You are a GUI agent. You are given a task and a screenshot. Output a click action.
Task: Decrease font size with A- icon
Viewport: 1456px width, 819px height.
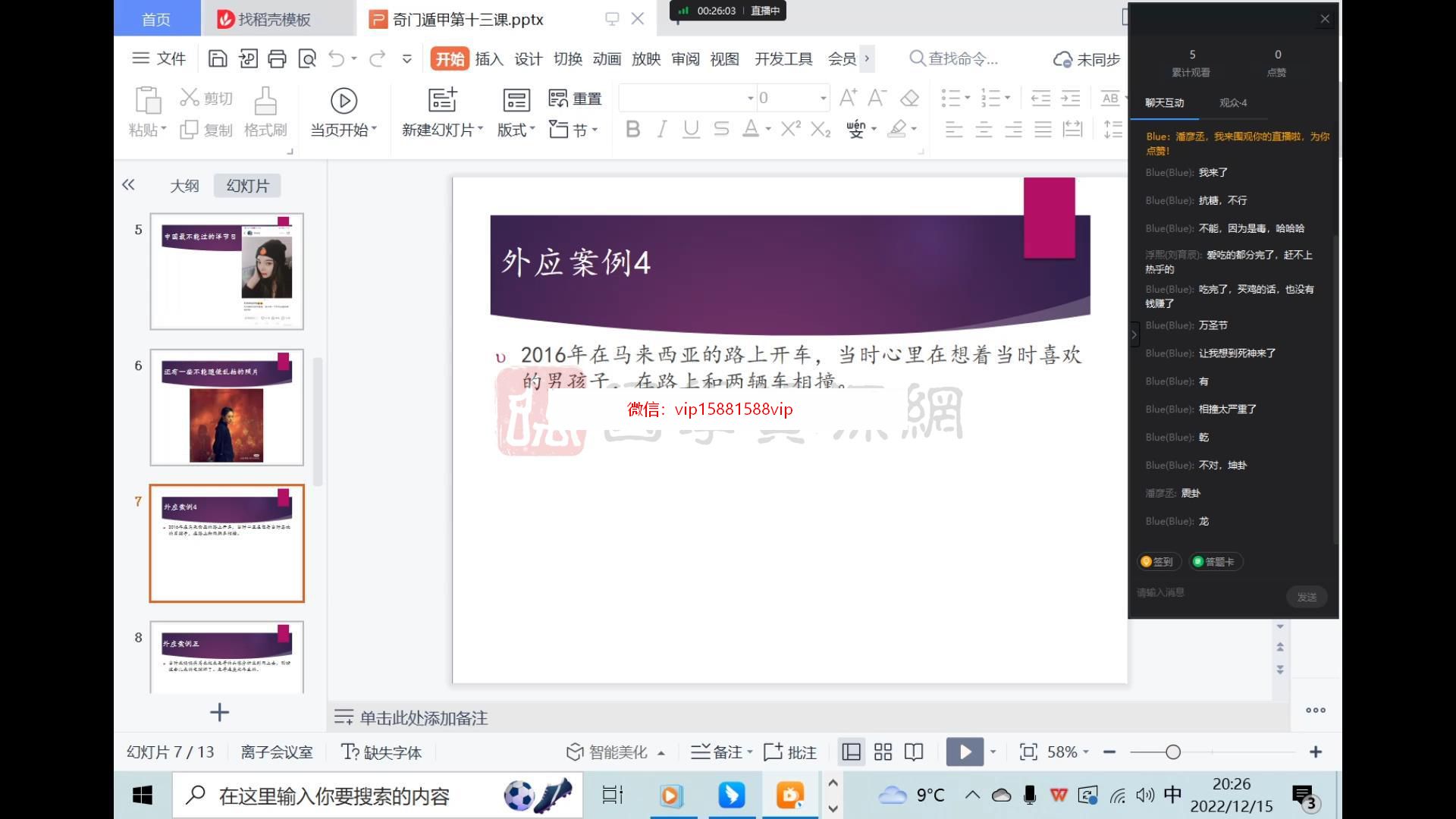tap(877, 97)
